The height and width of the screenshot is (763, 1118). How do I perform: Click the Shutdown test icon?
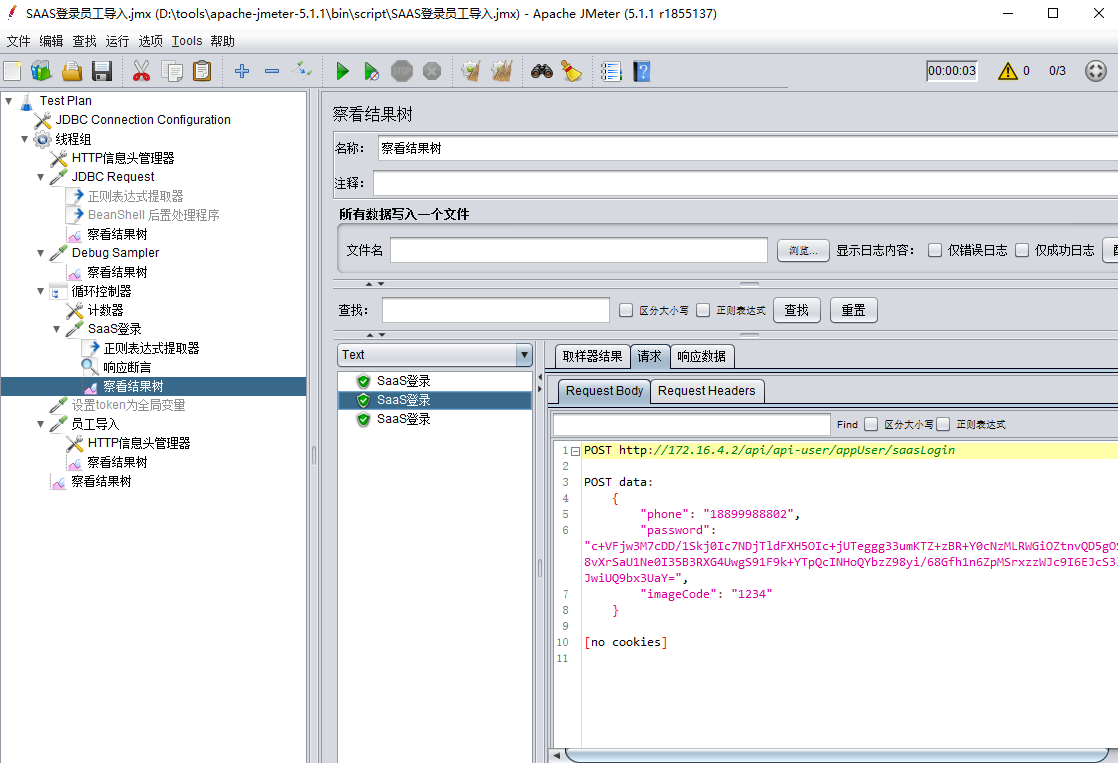432,71
